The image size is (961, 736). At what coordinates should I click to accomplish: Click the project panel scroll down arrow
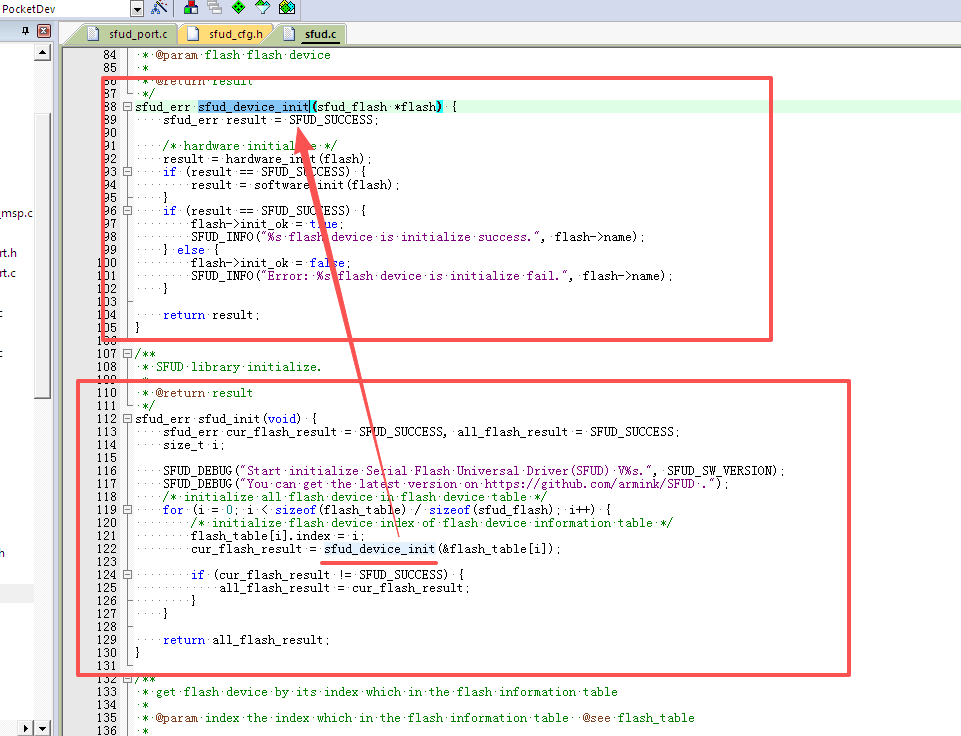coord(42,729)
